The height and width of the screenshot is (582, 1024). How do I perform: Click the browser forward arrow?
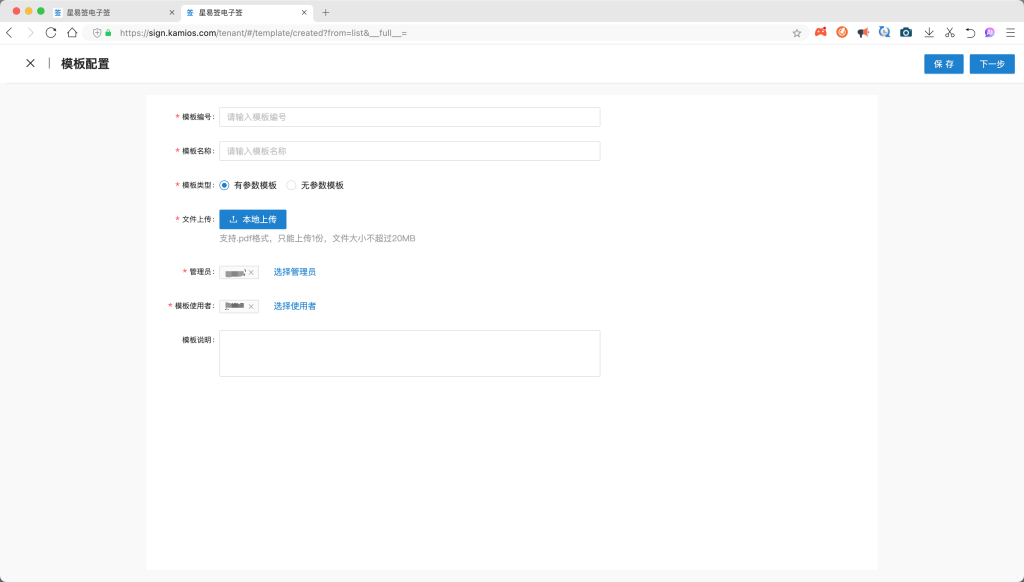pos(30,33)
